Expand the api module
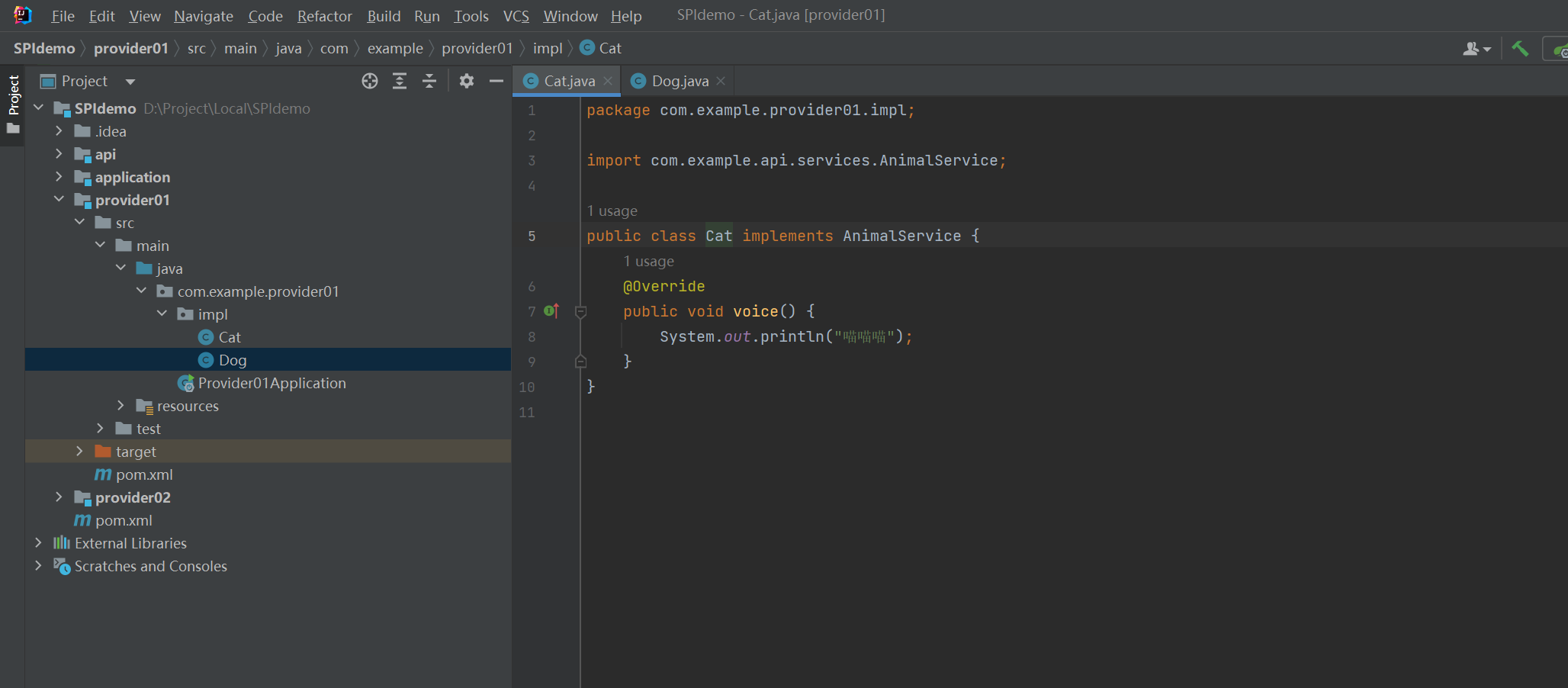Image resolution: width=1568 pixels, height=688 pixels. (59, 154)
